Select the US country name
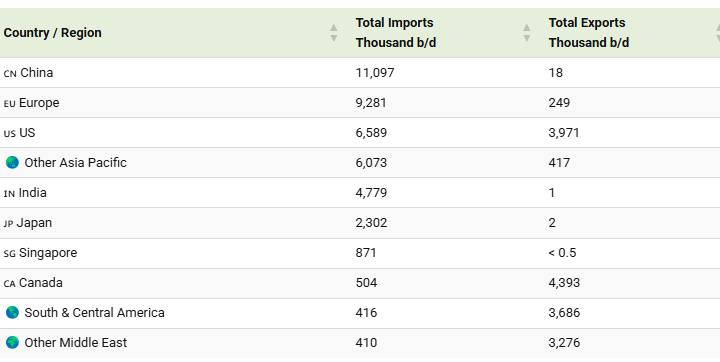 coord(27,133)
